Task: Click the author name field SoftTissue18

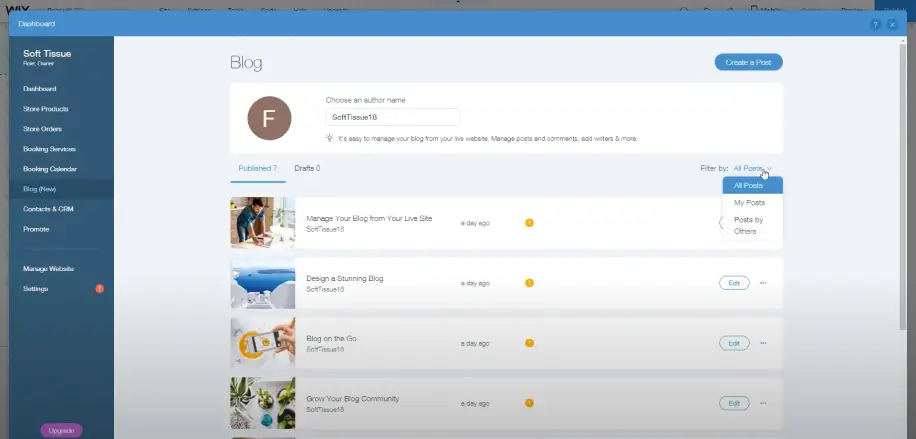Action: coord(393,117)
